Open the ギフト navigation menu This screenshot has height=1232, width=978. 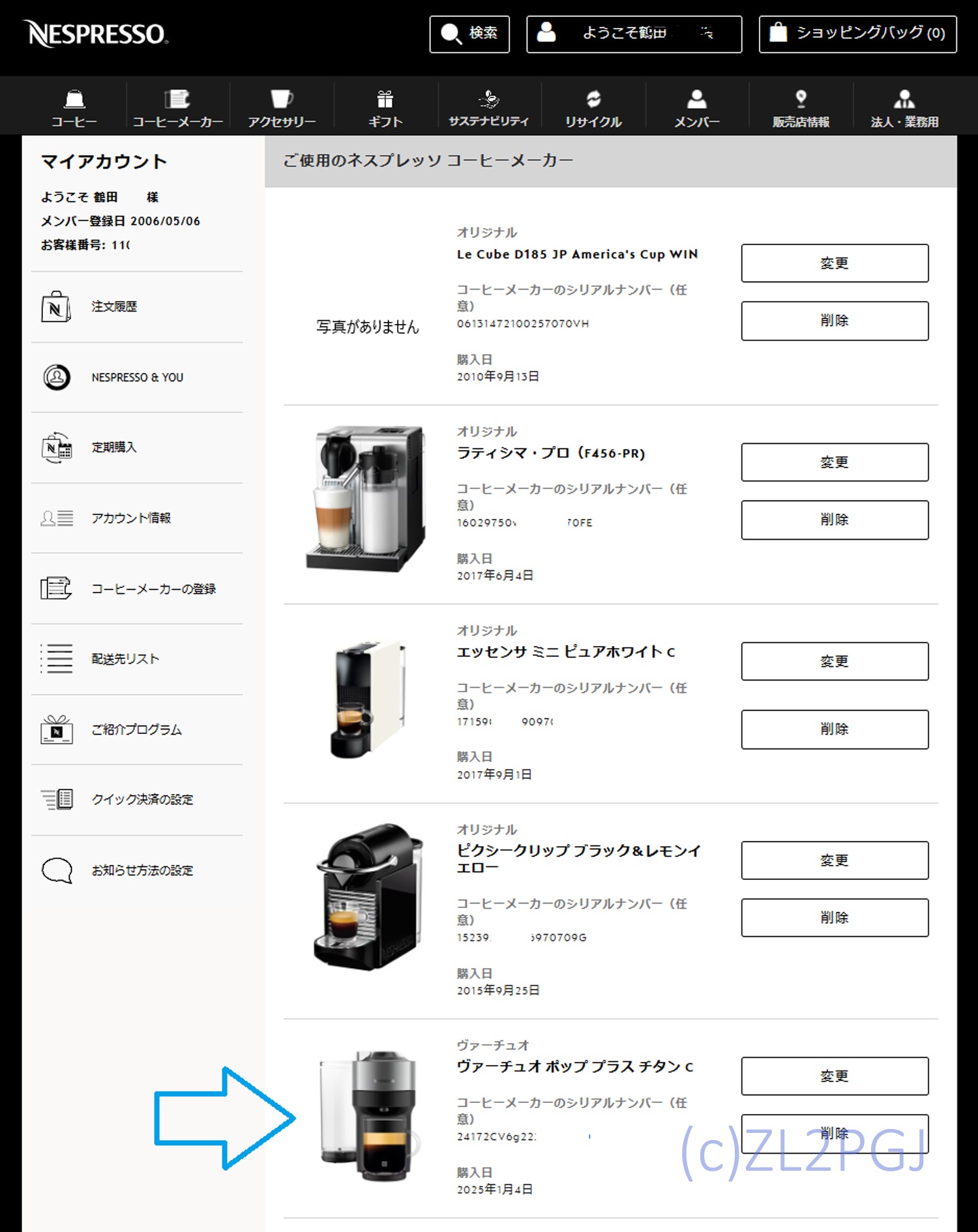pyautogui.click(x=385, y=108)
